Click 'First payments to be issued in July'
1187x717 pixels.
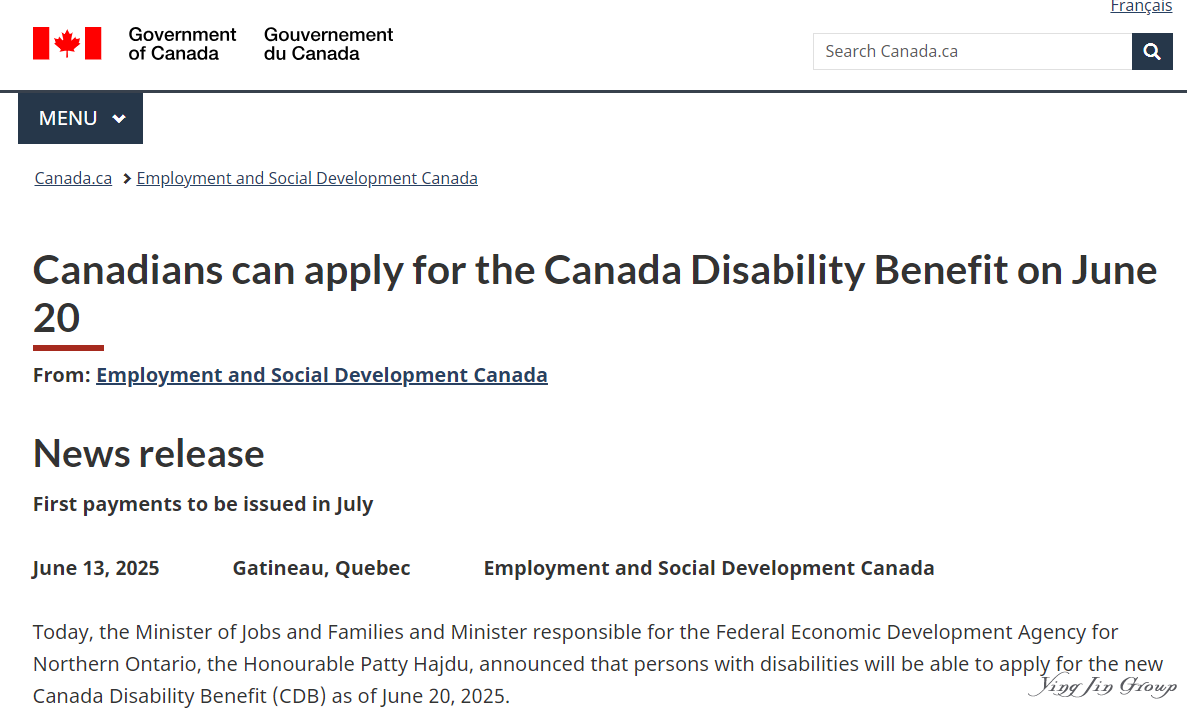203,504
